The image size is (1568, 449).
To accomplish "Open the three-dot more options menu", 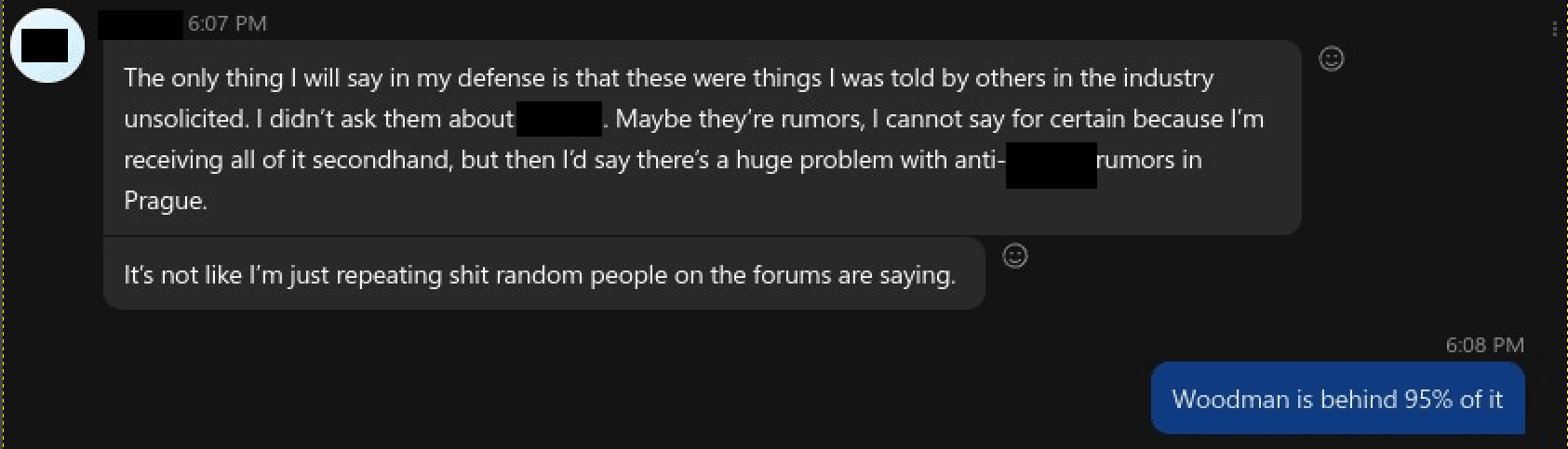I will 1555,29.
